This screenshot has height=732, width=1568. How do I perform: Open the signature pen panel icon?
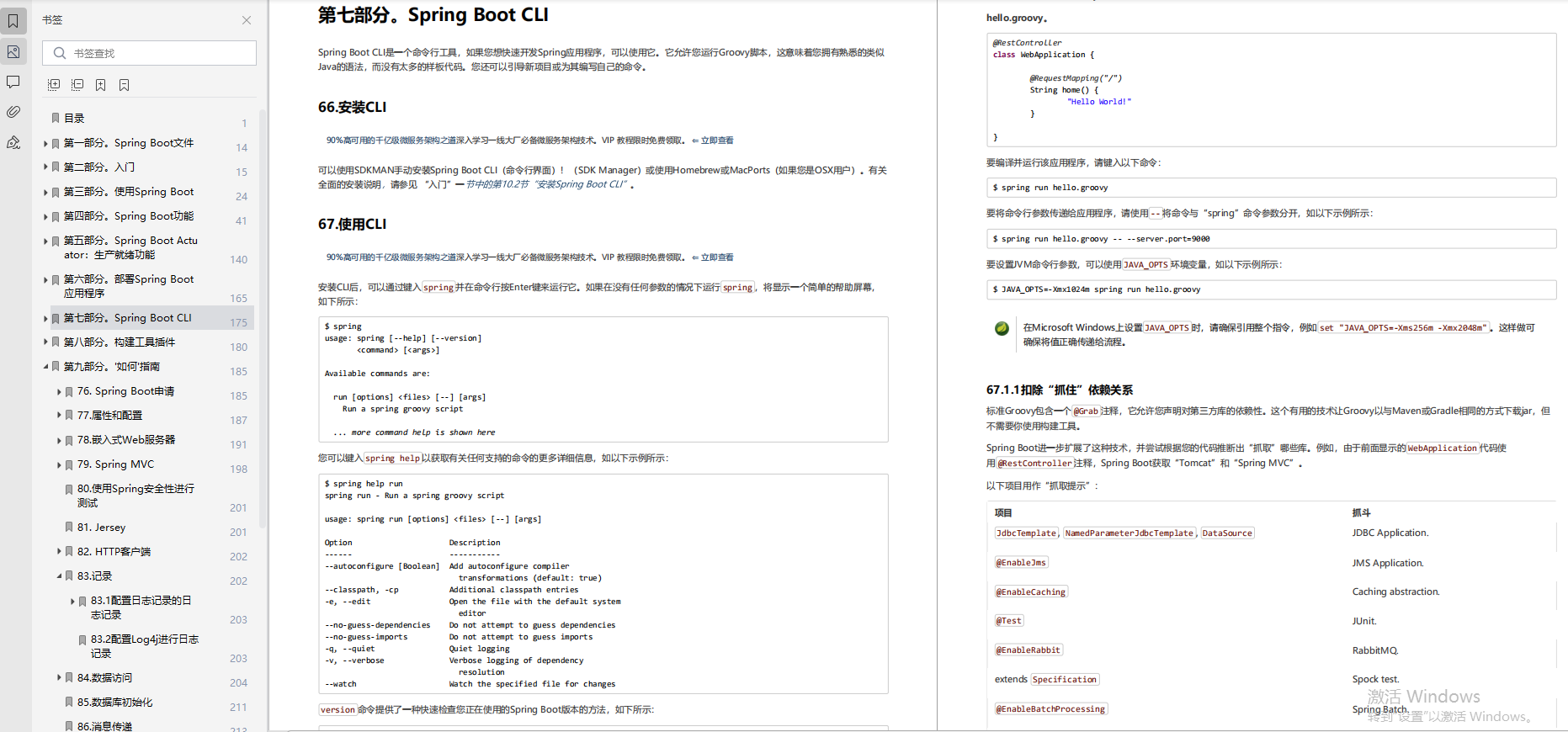(13, 142)
